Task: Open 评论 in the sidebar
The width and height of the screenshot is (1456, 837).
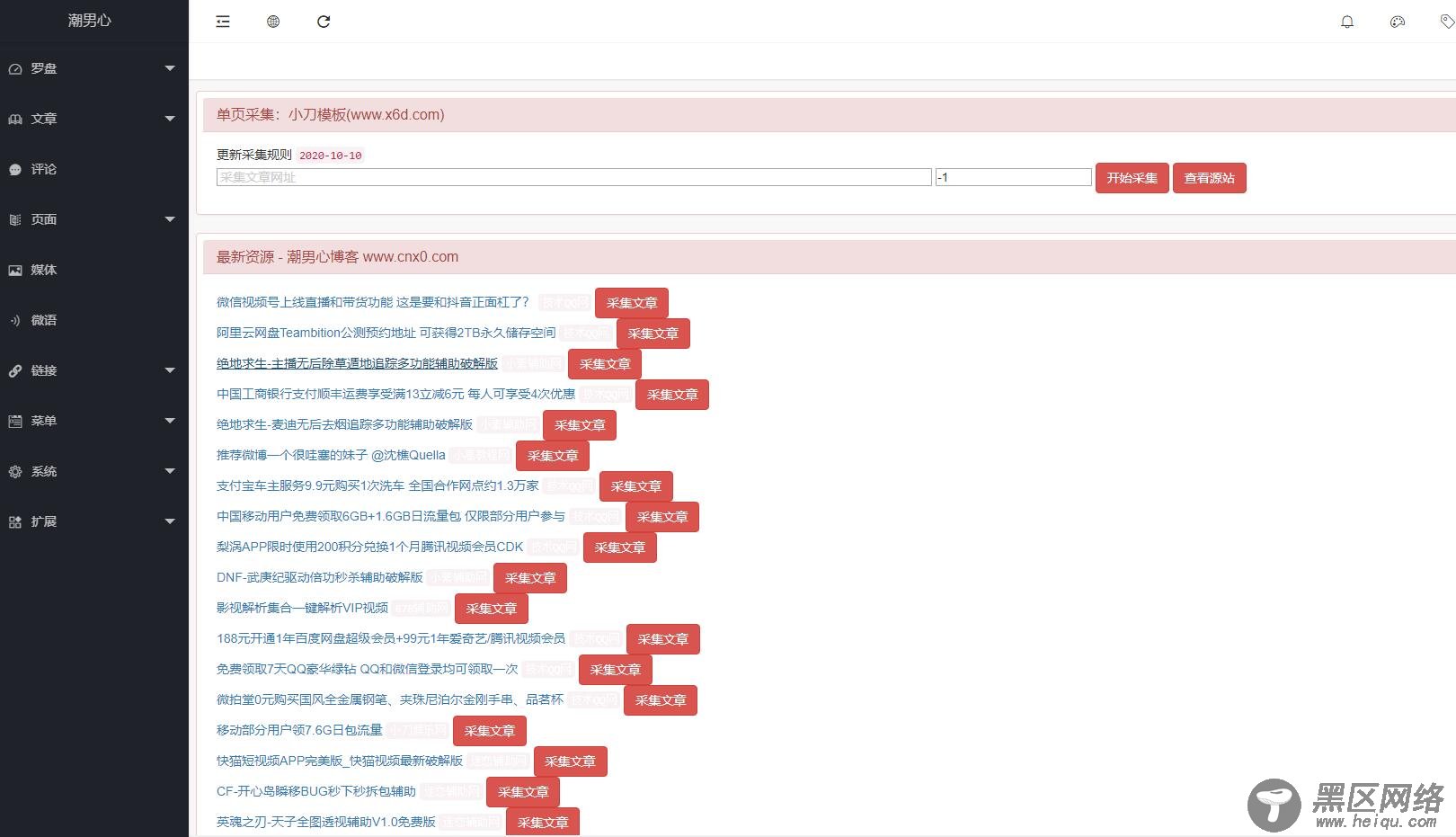Action: click(x=44, y=169)
